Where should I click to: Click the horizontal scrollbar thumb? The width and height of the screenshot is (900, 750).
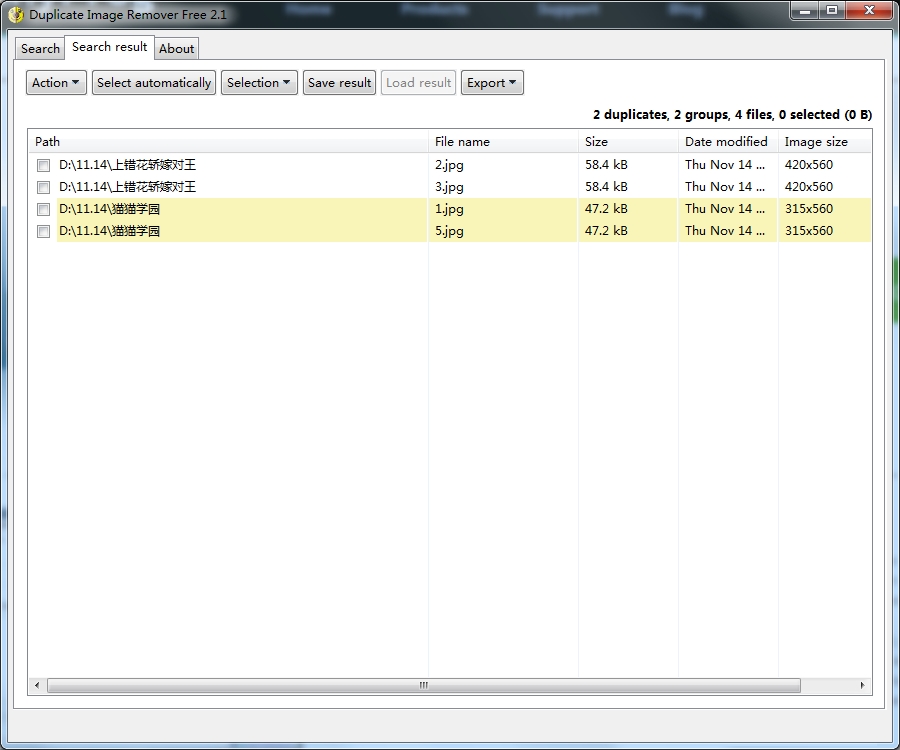coord(424,685)
